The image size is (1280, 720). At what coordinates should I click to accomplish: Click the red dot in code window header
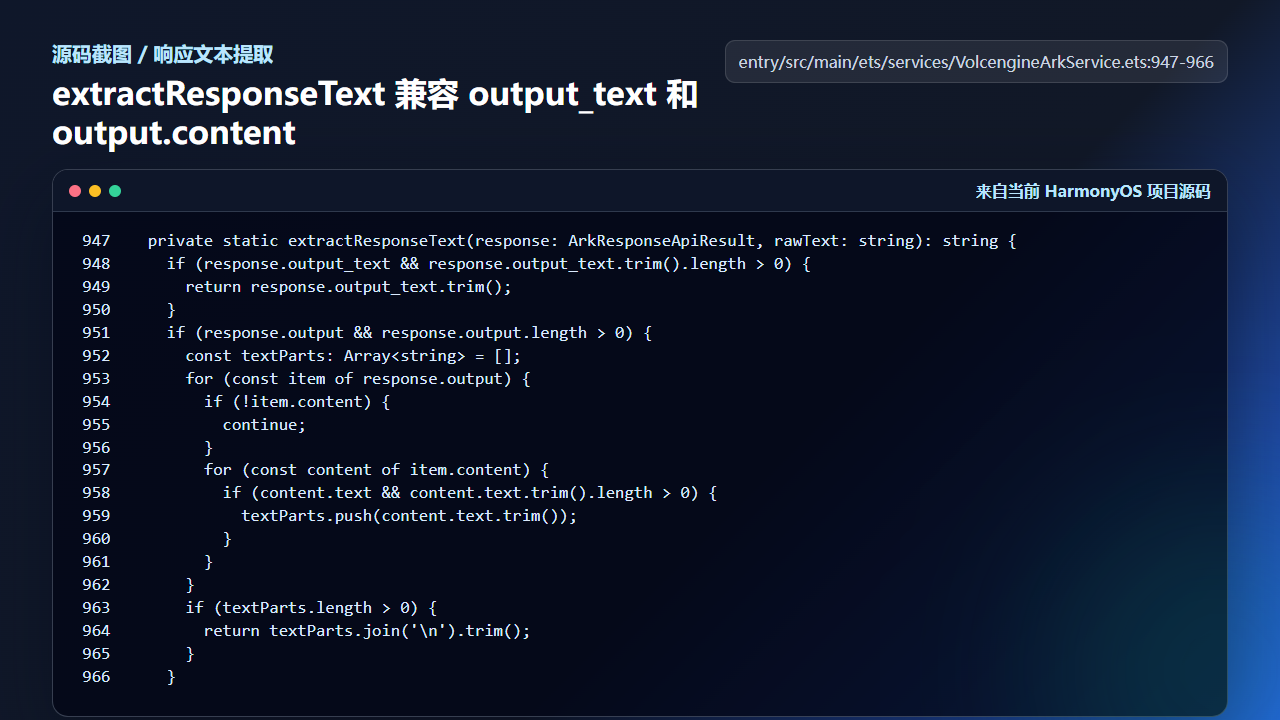[x=75, y=191]
